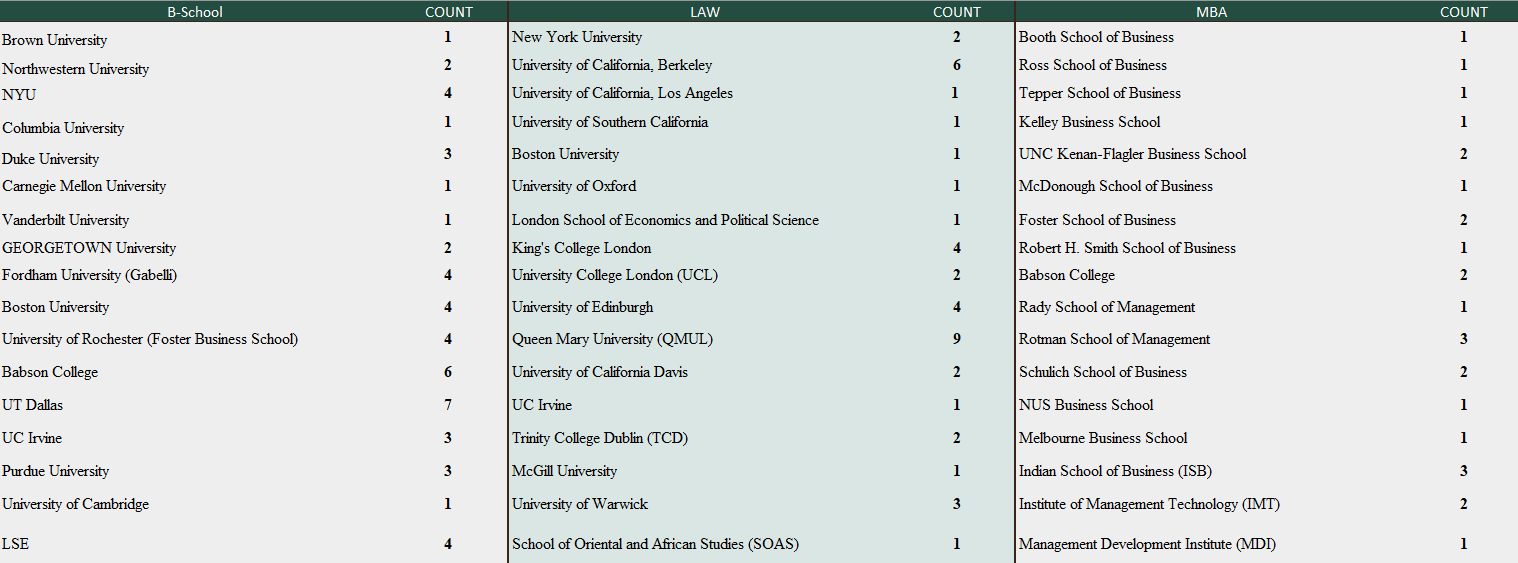Viewport: 1518px width, 563px height.
Task: Select the Tepper School of Business cell
Action: click(1100, 93)
